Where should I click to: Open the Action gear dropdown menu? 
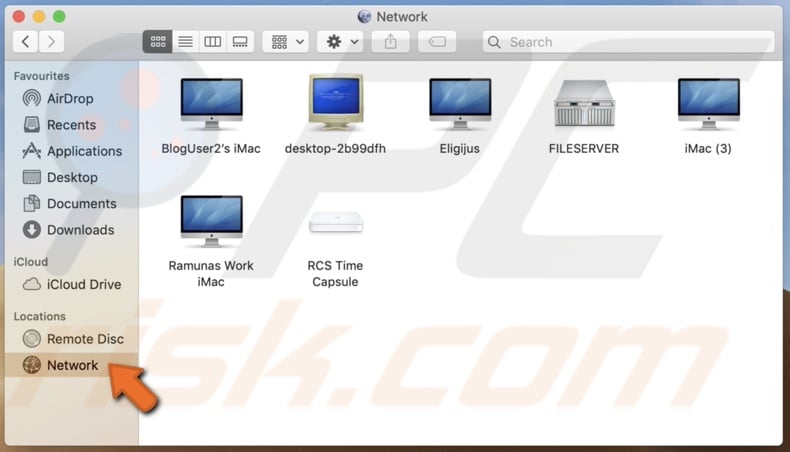click(x=340, y=42)
